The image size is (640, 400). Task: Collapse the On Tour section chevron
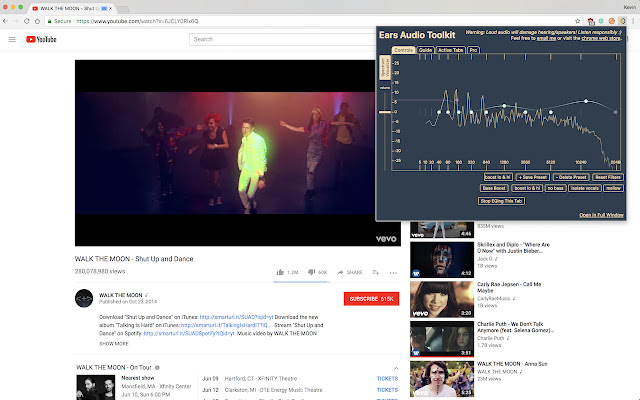coord(395,368)
